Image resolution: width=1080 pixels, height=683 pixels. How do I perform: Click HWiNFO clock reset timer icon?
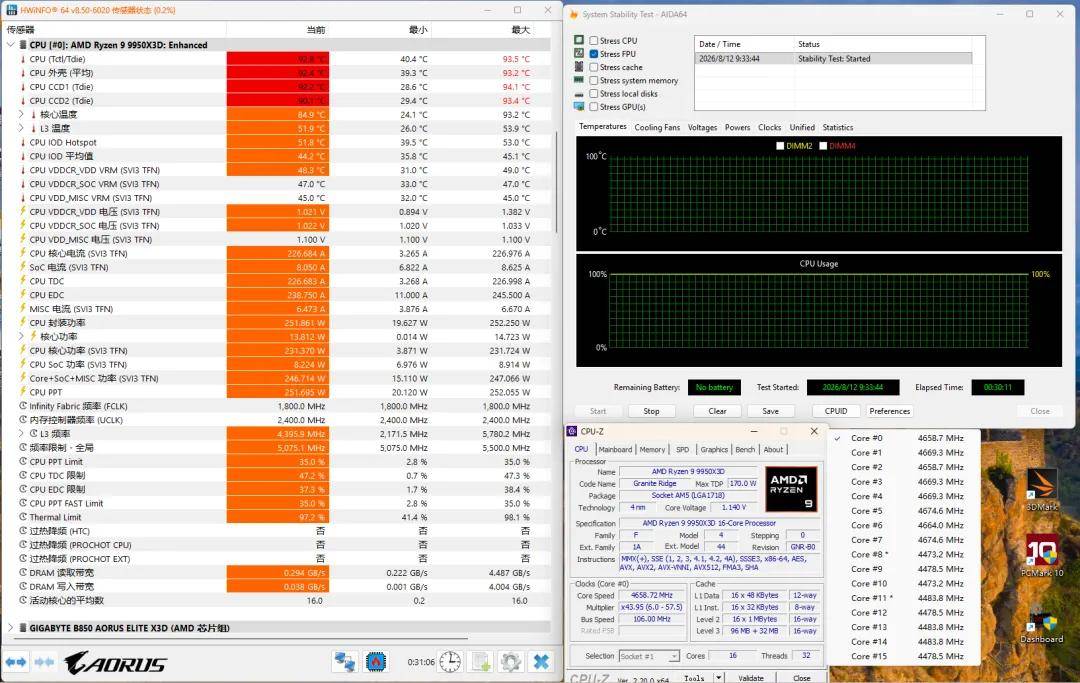450,662
